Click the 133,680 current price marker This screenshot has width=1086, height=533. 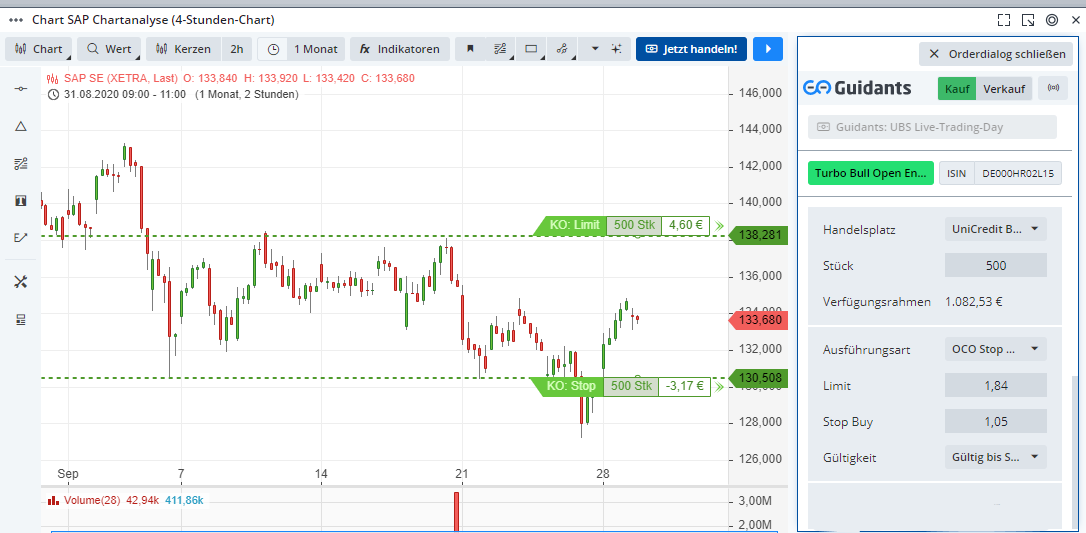(x=760, y=320)
